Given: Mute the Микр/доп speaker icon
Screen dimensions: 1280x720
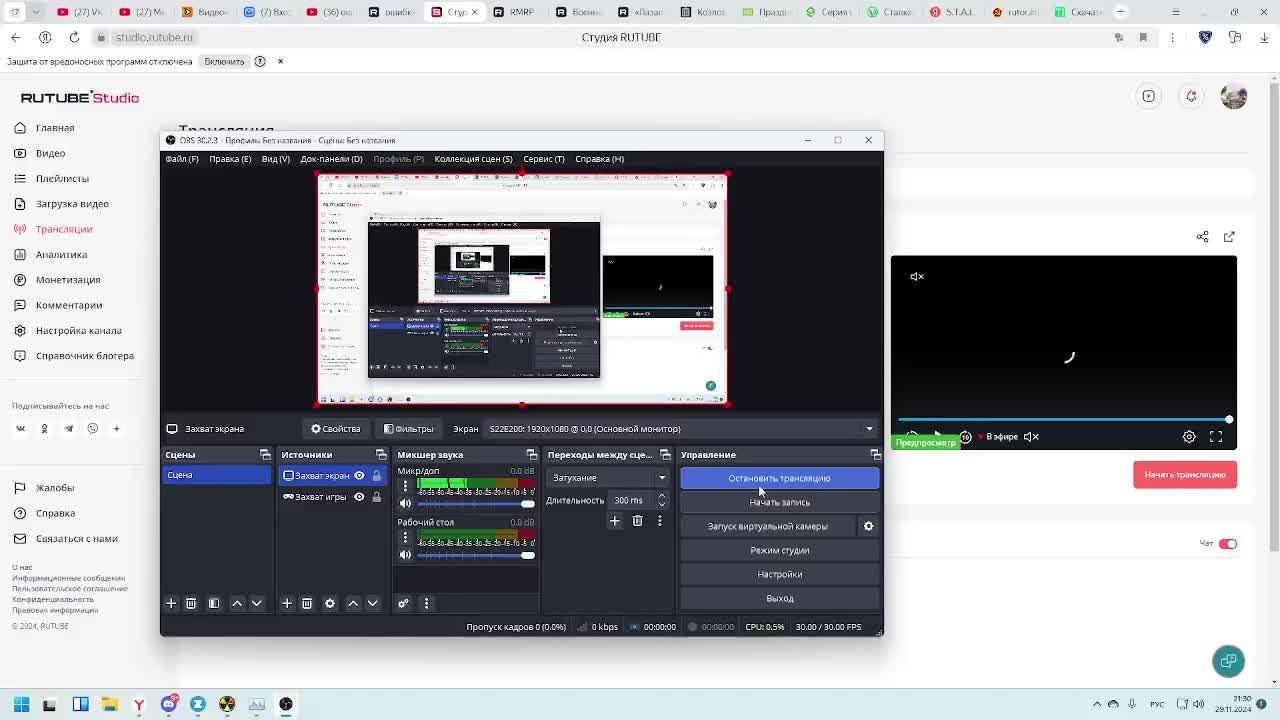Looking at the screenshot, I should [x=405, y=503].
